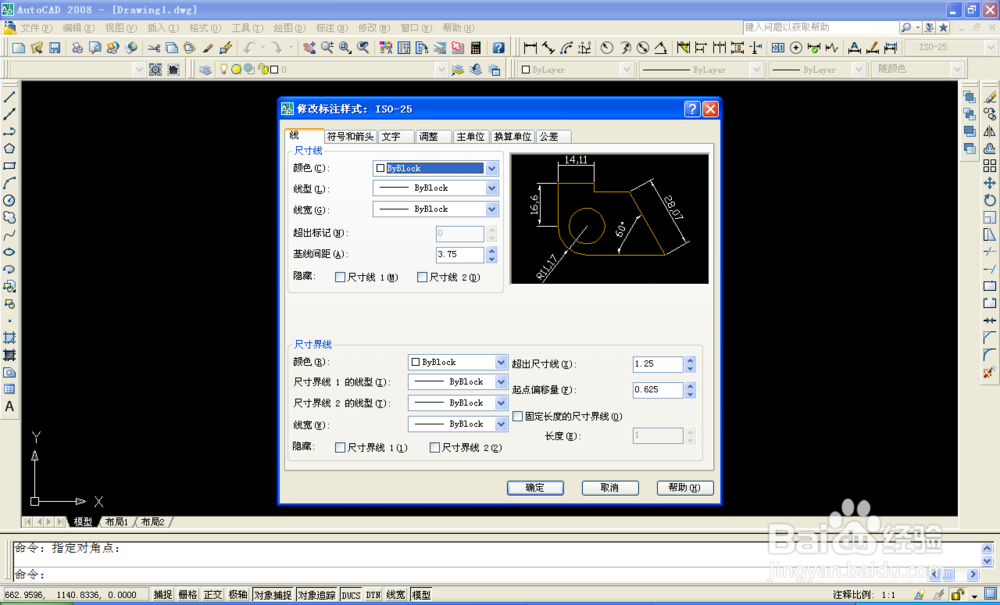Select the Multiline Text A tool
Screen dimensions: 1000x605
click(x=10, y=406)
